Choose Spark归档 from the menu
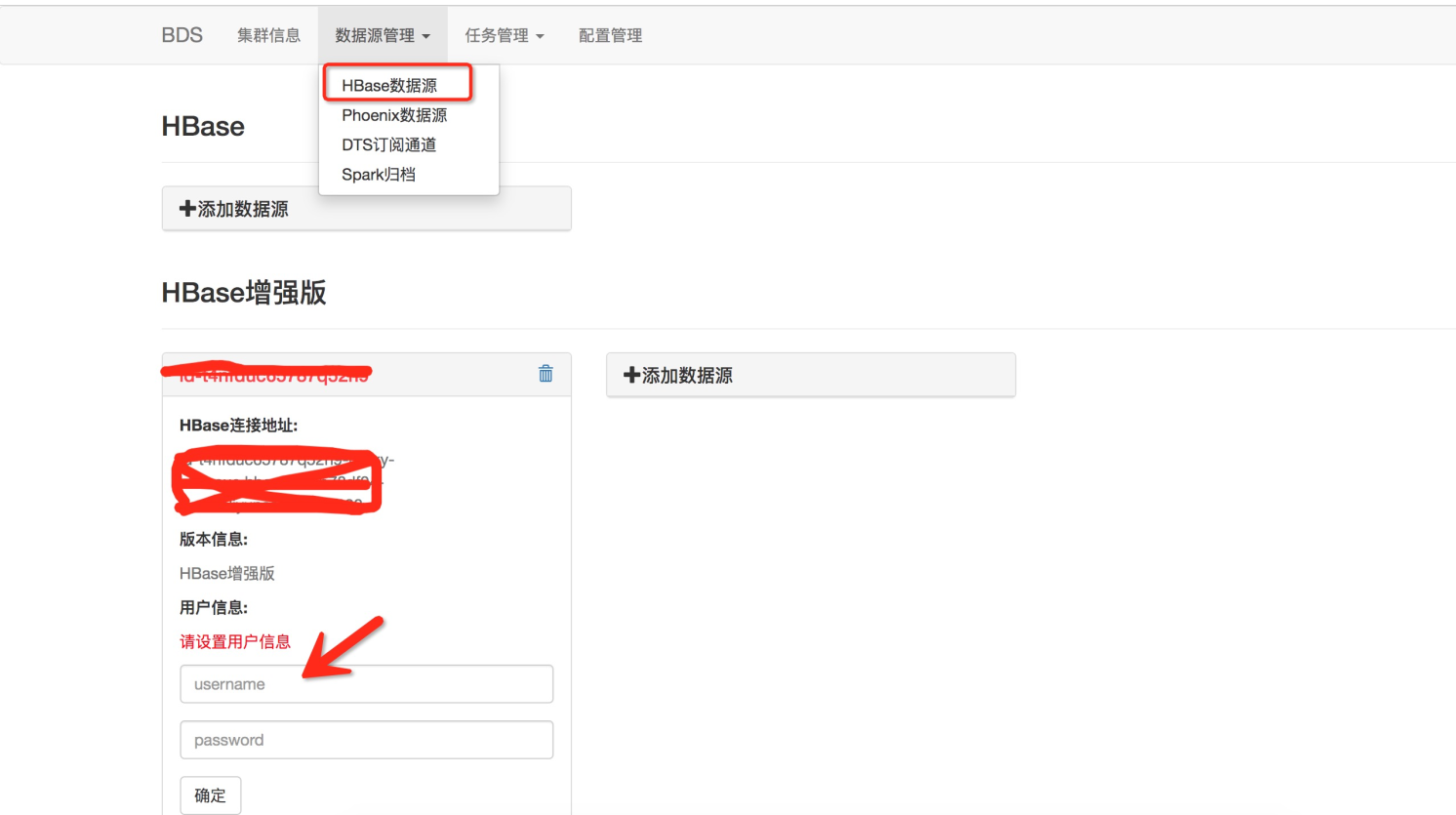 click(x=379, y=175)
